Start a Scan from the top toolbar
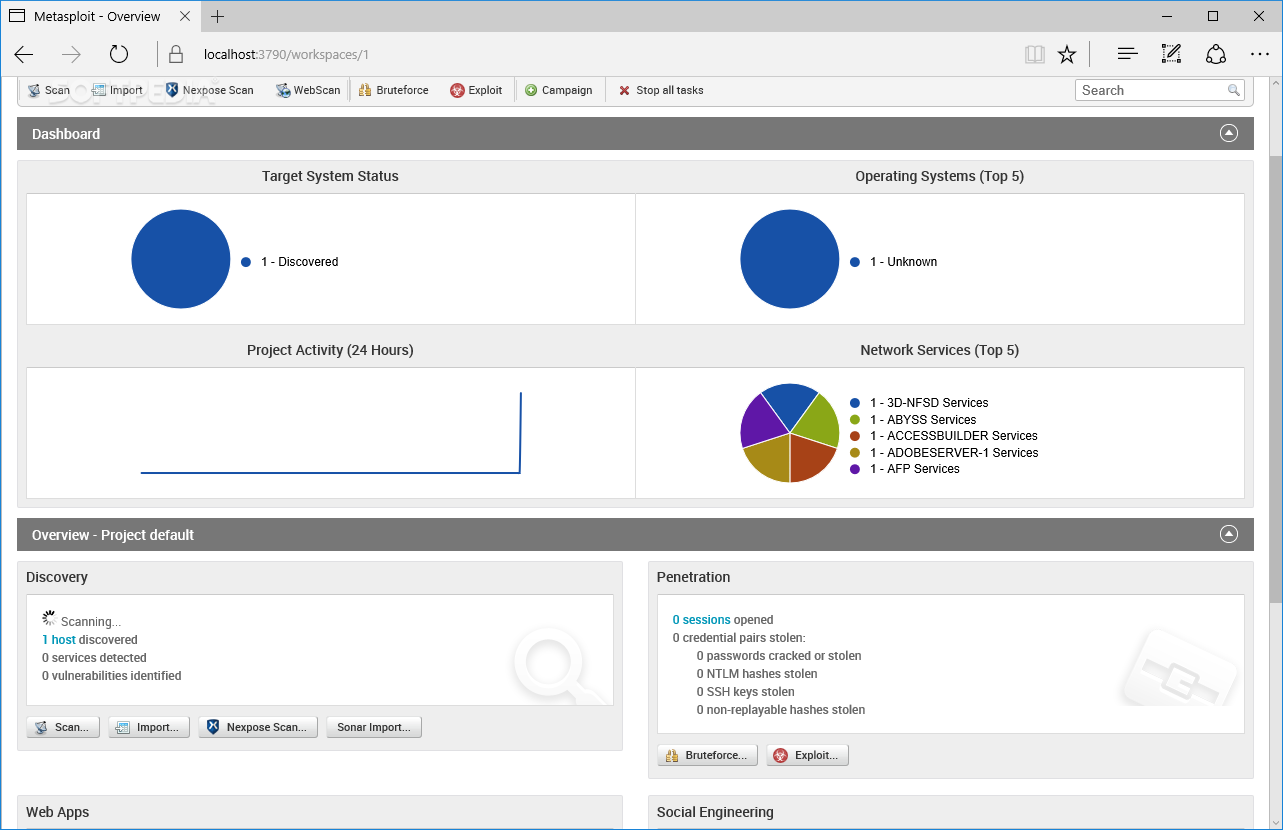The height and width of the screenshot is (830, 1283). click(x=49, y=90)
